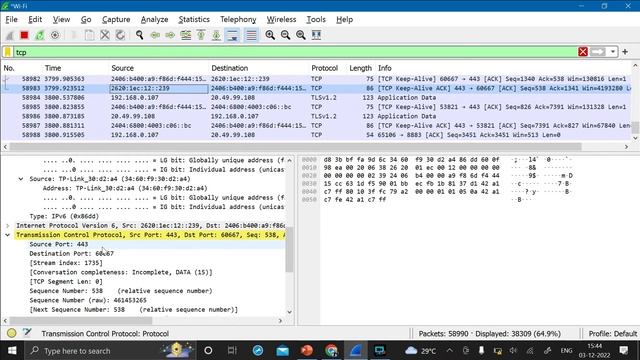640x360 pixels.
Task: Click the taskbar search box
Action: [110, 350]
